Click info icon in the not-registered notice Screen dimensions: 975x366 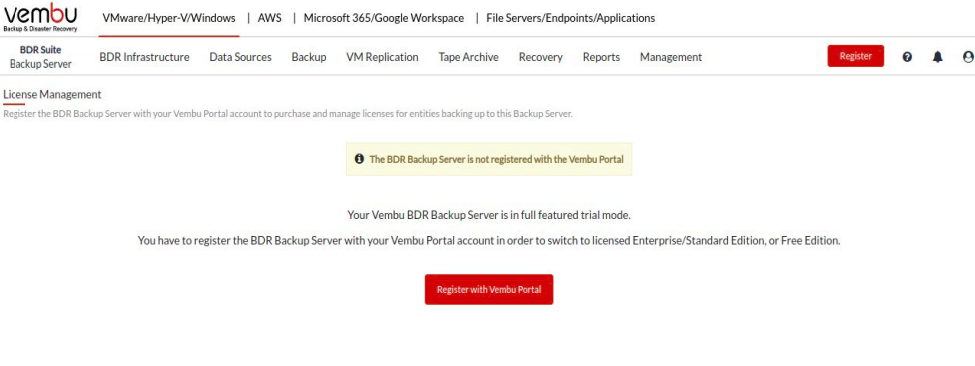coord(359,158)
